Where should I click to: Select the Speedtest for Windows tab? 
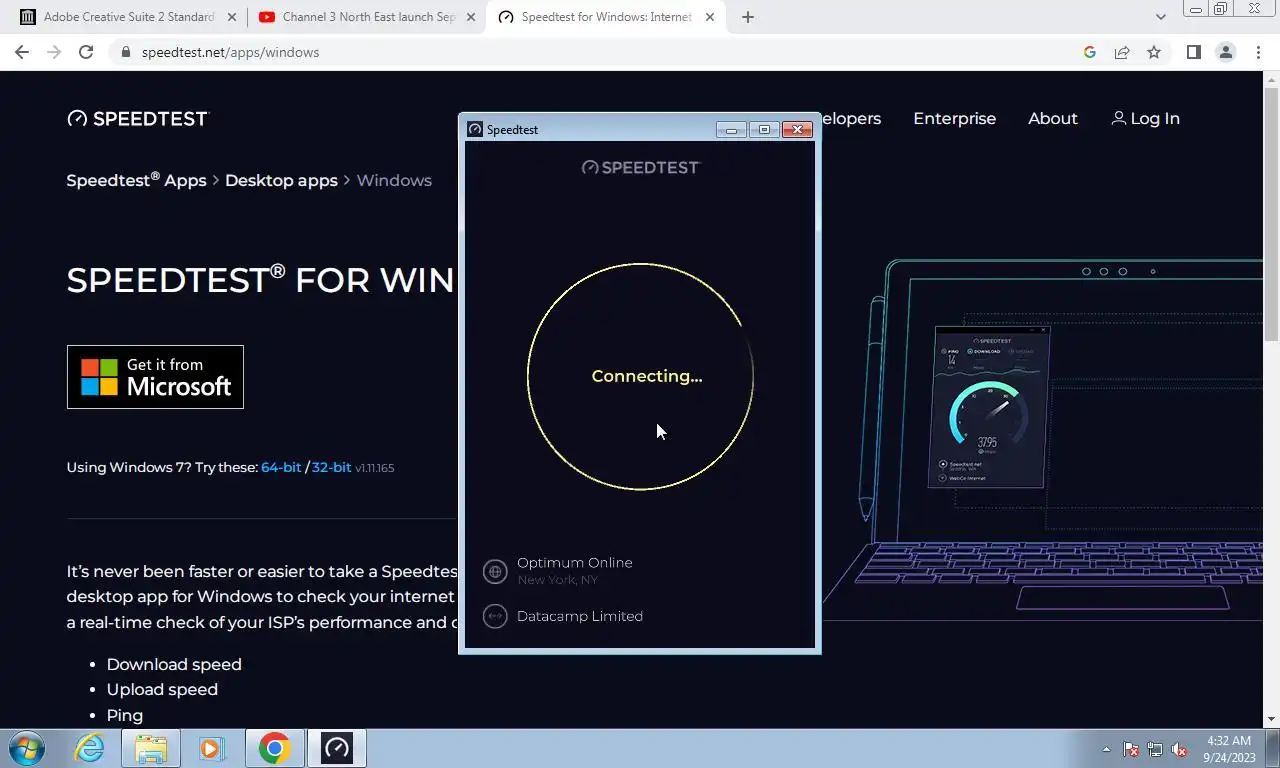(606, 17)
